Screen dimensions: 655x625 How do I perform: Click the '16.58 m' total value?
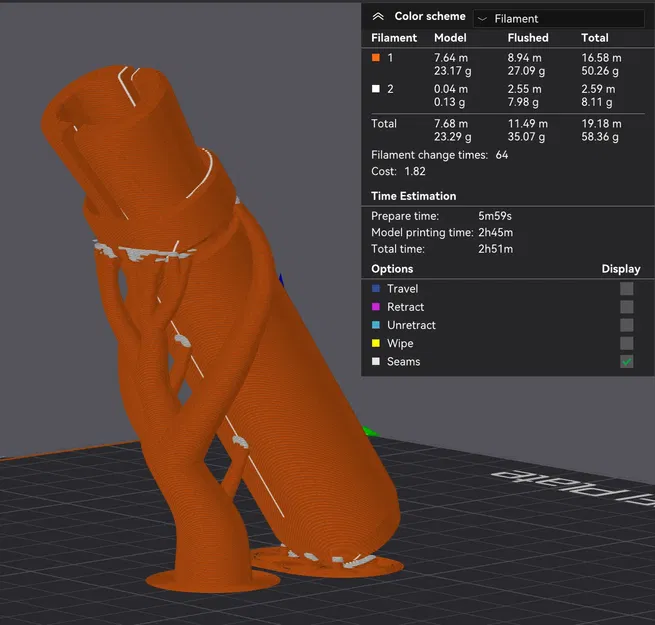tap(601, 58)
